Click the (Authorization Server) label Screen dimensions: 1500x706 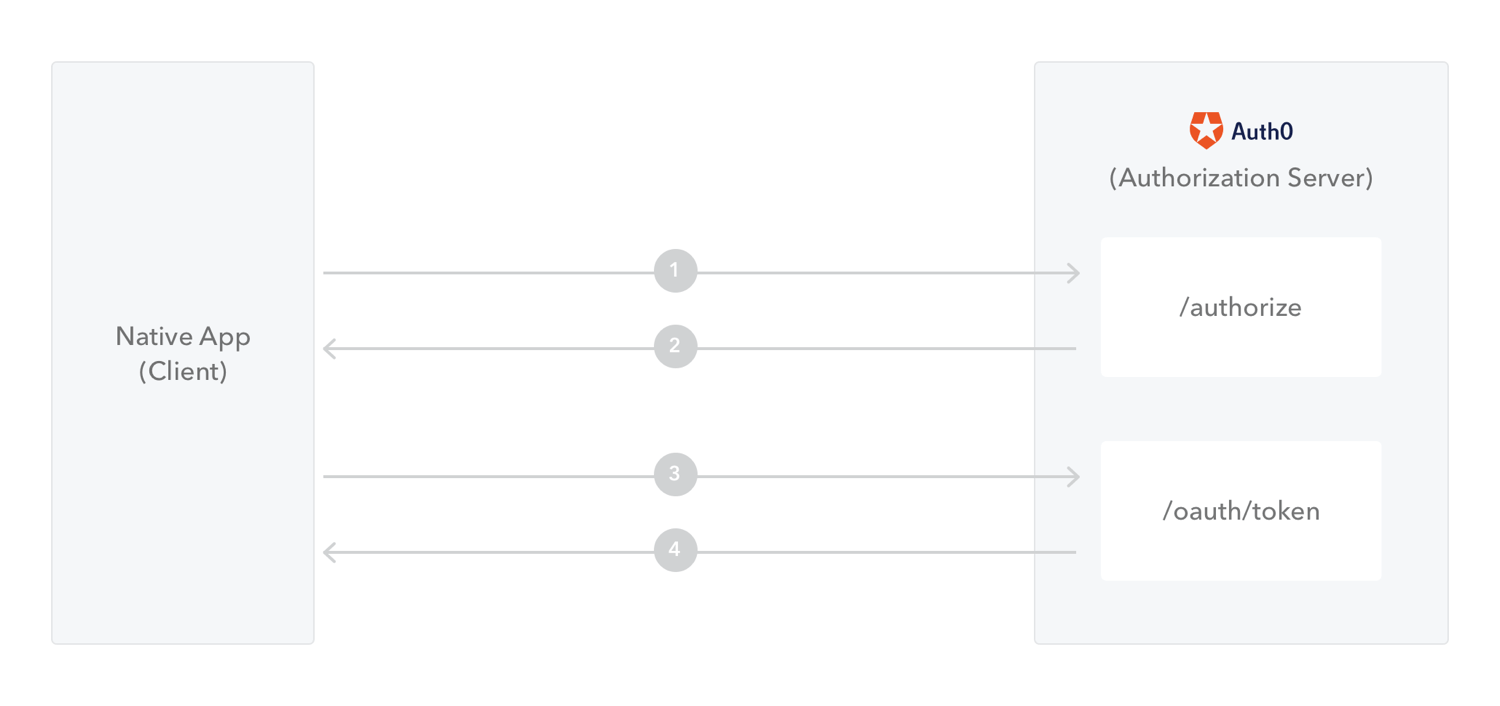tap(1241, 178)
